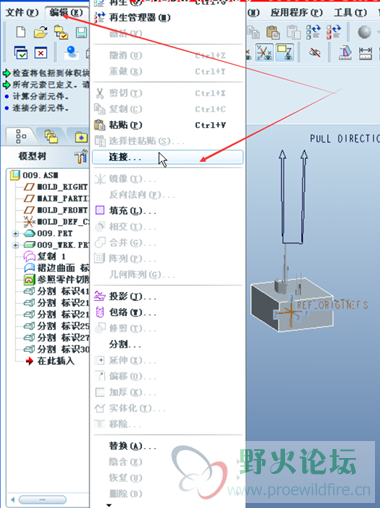The width and height of the screenshot is (380, 508).
Task: Click the Save floppy disk icon
Action: (81, 32)
